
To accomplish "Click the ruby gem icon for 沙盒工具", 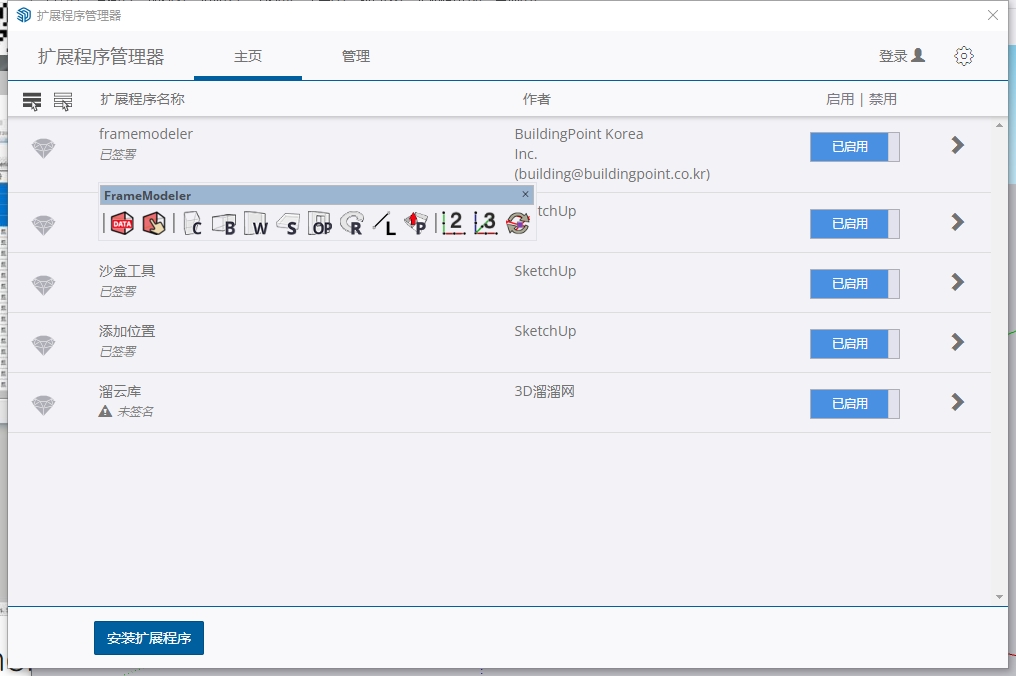I will [x=43, y=285].
